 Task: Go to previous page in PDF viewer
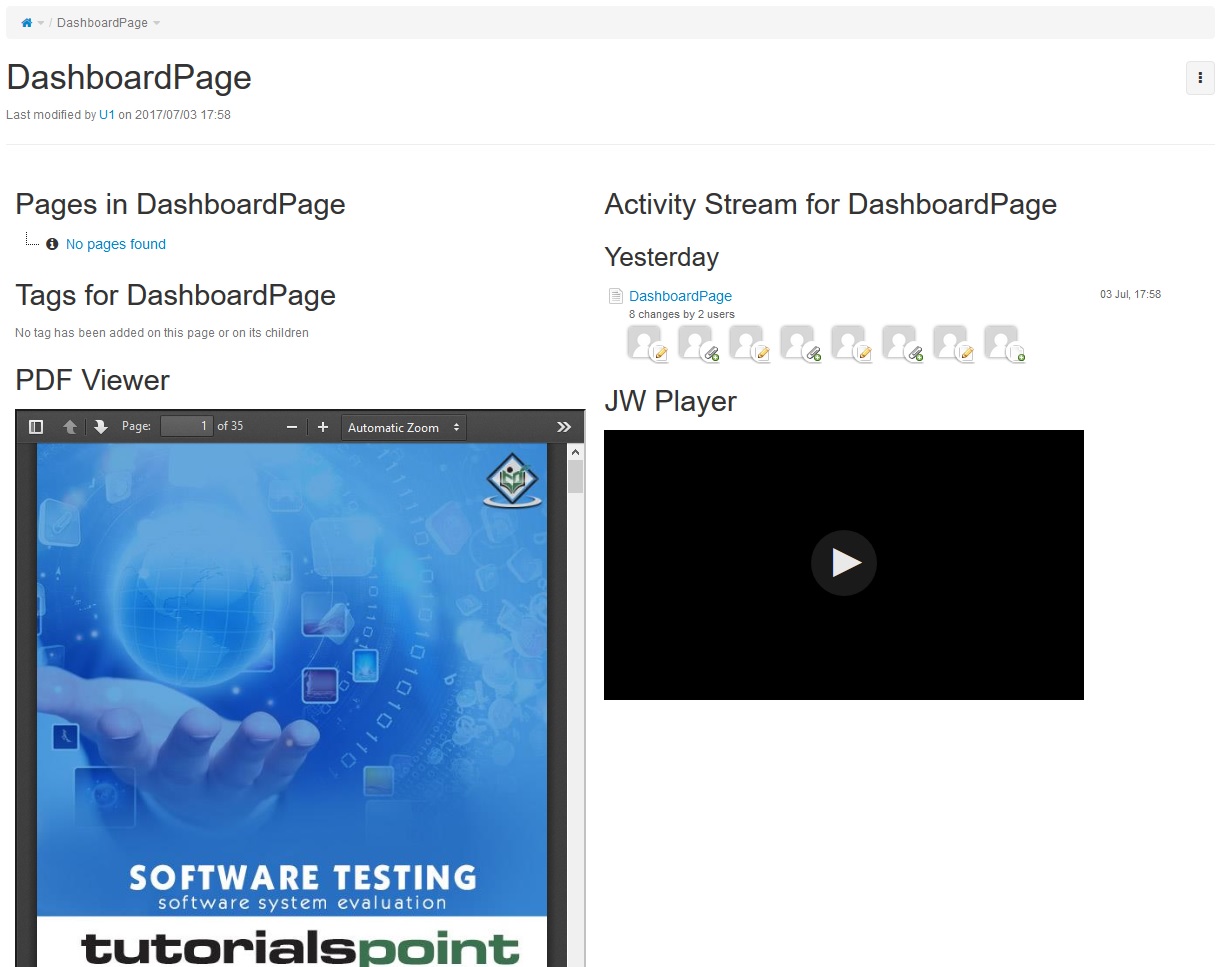coord(70,427)
